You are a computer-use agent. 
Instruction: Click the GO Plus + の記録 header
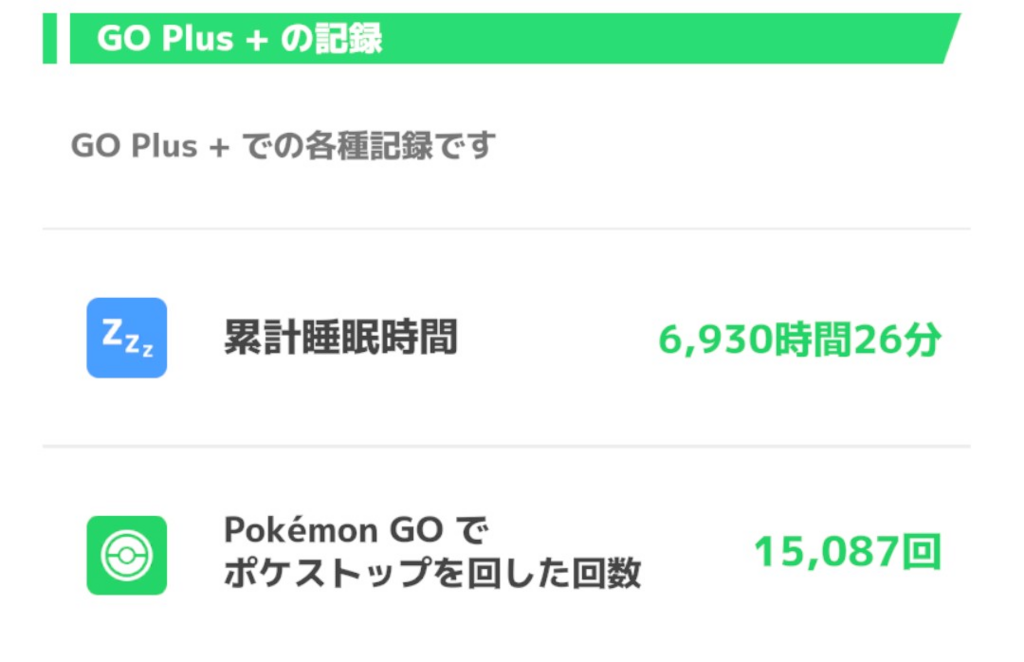(x=240, y=39)
